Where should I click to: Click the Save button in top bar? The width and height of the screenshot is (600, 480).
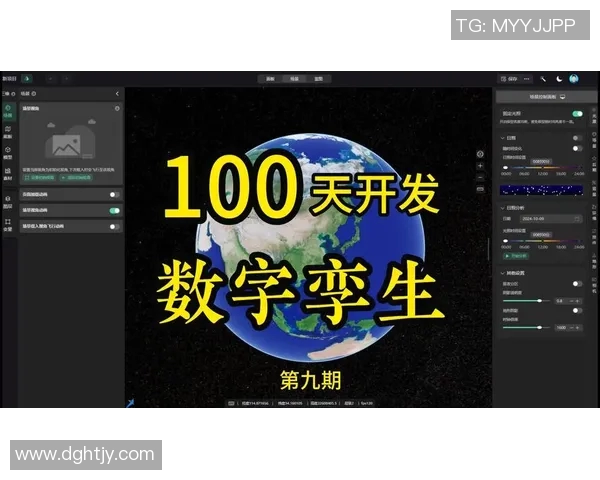tap(509, 79)
